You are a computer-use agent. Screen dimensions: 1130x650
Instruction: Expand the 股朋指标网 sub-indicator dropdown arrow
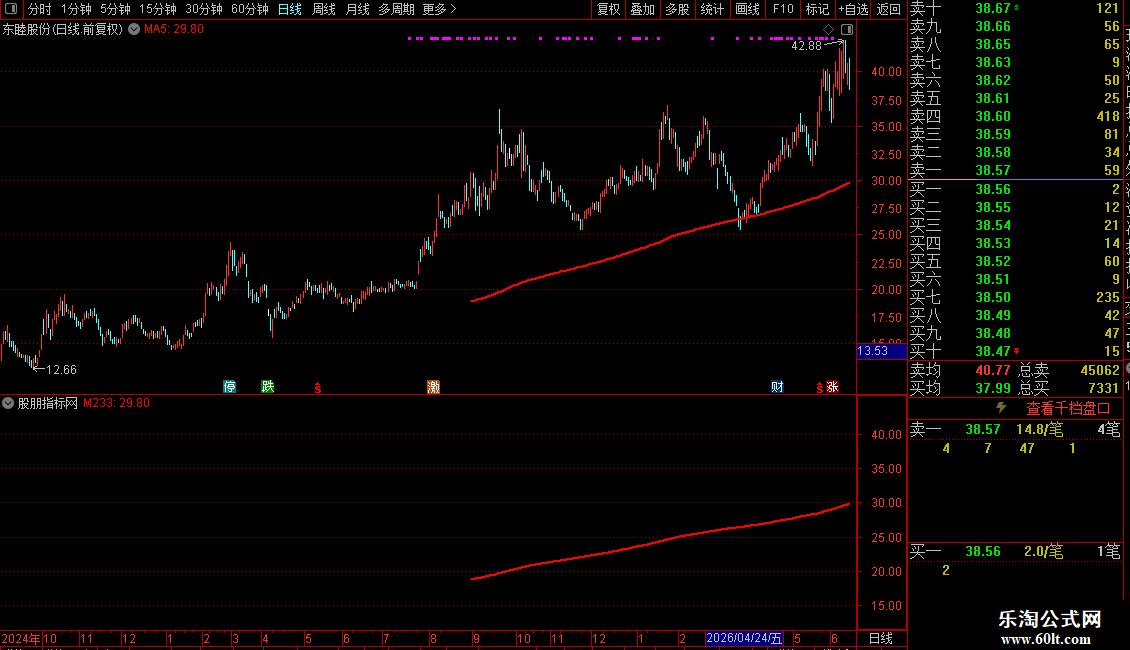[8, 404]
